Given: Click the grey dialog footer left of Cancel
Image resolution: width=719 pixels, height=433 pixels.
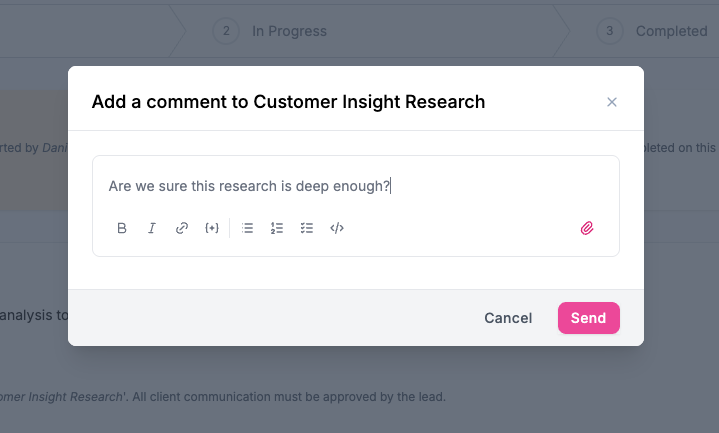Looking at the screenshot, I should (270, 318).
